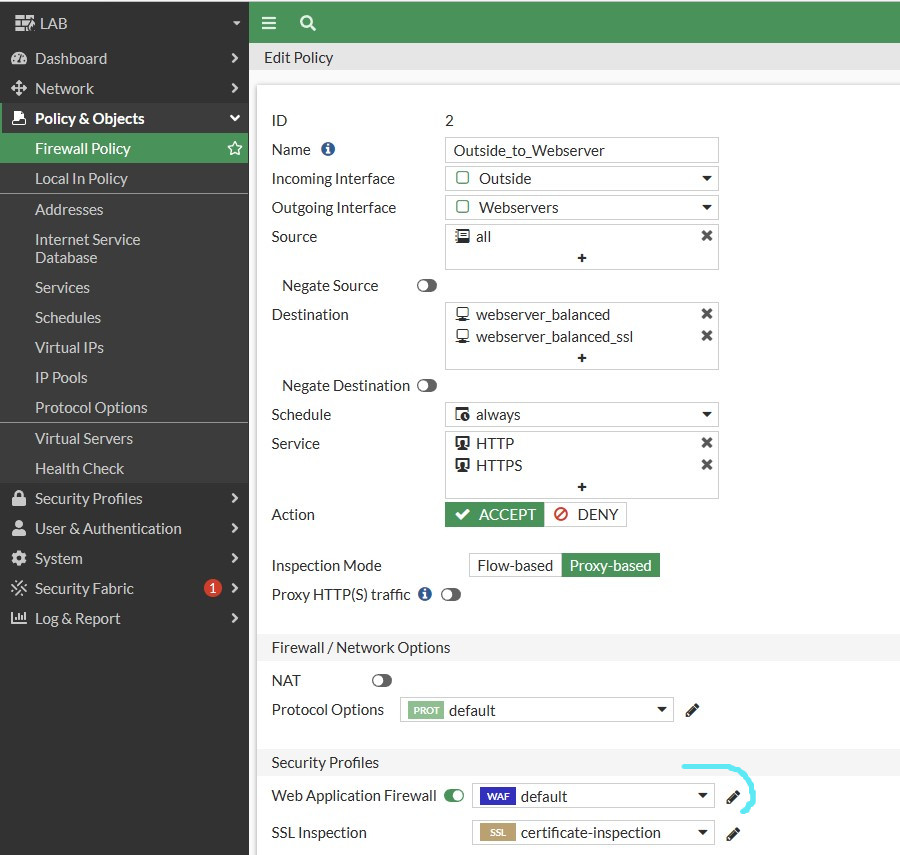Set the action to DENY
Image resolution: width=900 pixels, height=855 pixels.
point(585,515)
